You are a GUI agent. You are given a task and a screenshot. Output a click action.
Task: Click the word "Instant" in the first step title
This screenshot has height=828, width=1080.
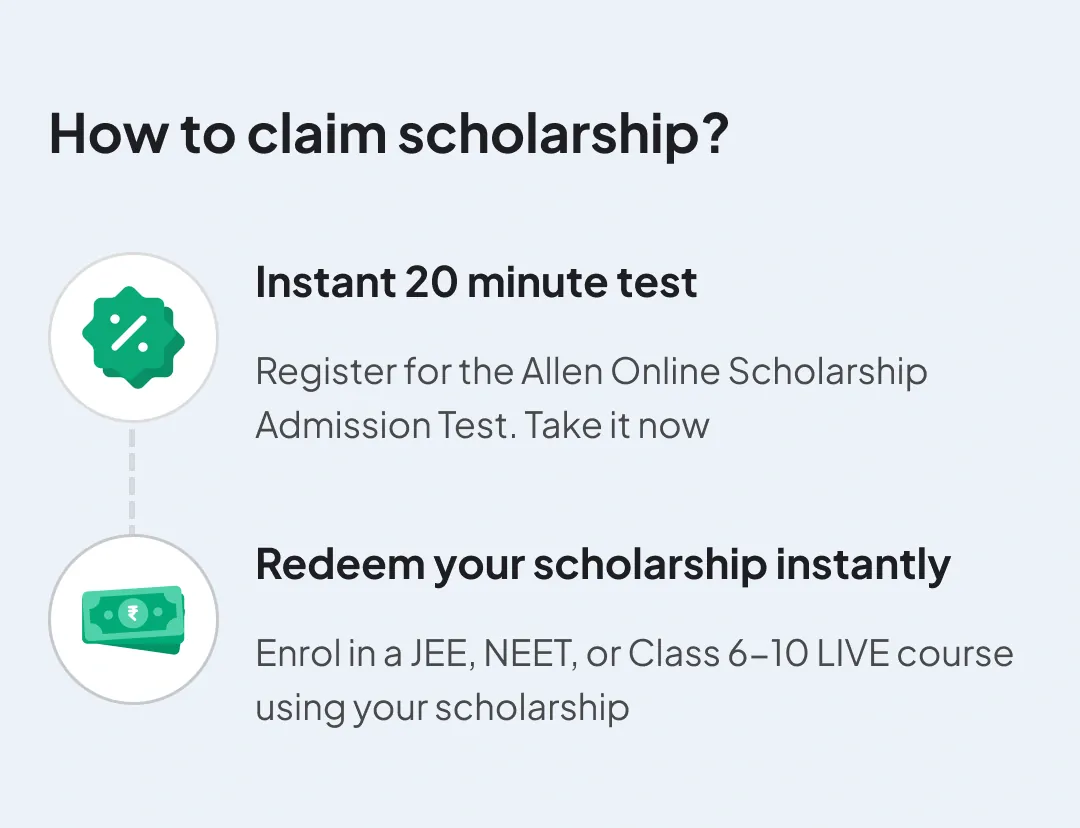(324, 283)
